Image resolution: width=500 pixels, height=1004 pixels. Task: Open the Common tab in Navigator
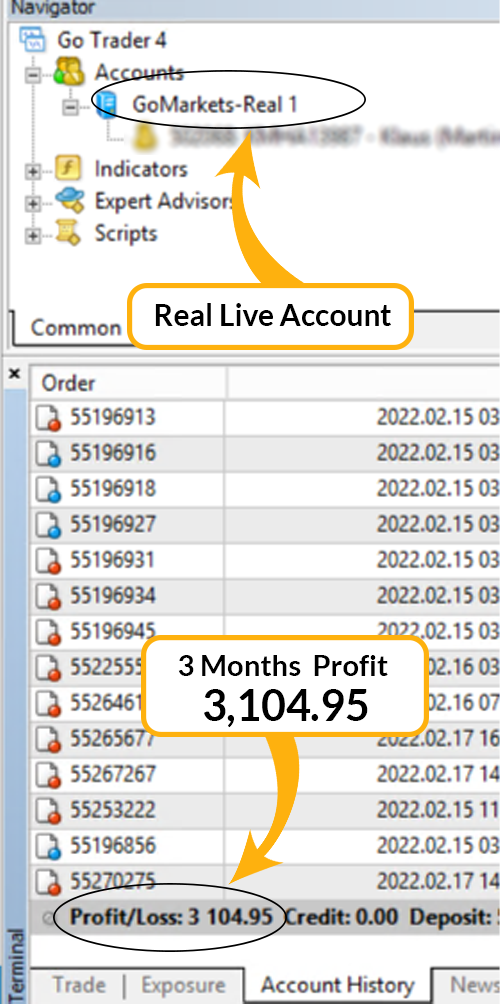click(76, 327)
